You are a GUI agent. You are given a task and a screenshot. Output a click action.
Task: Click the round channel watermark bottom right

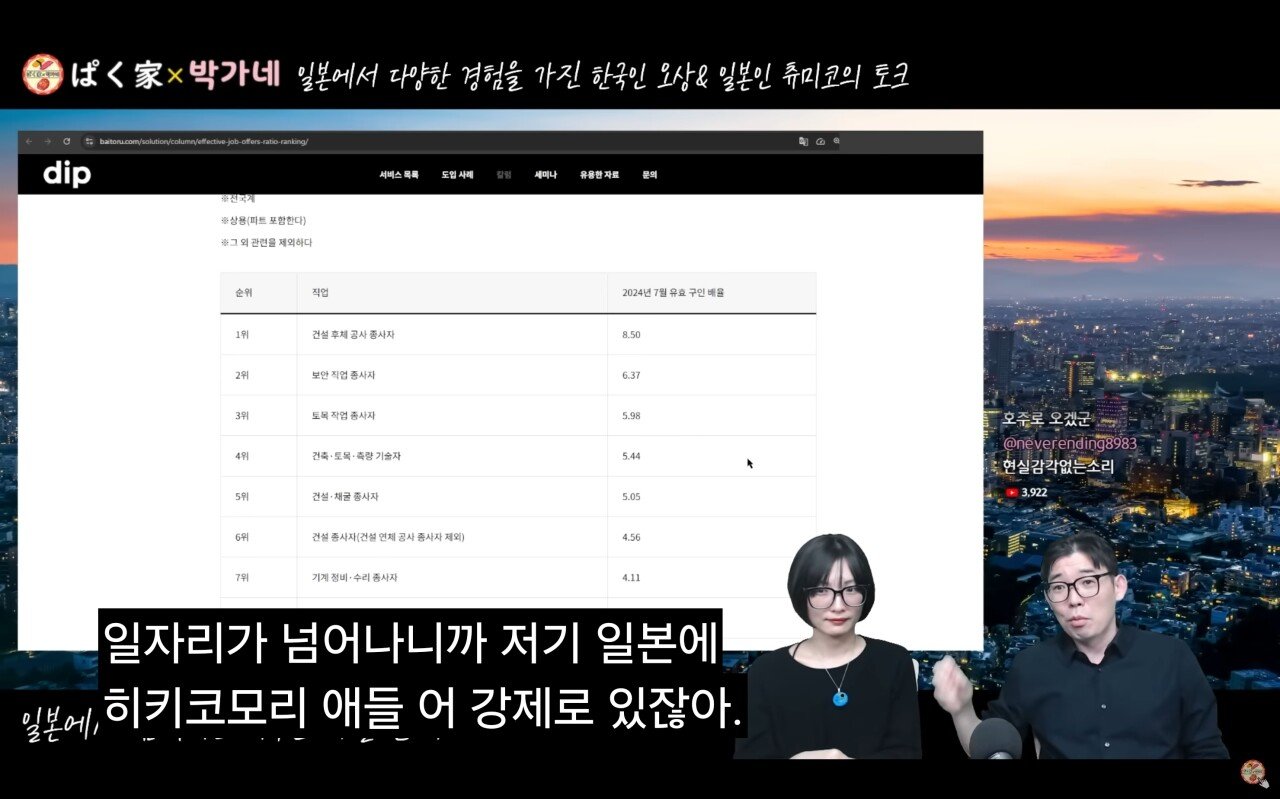tap(1253, 773)
